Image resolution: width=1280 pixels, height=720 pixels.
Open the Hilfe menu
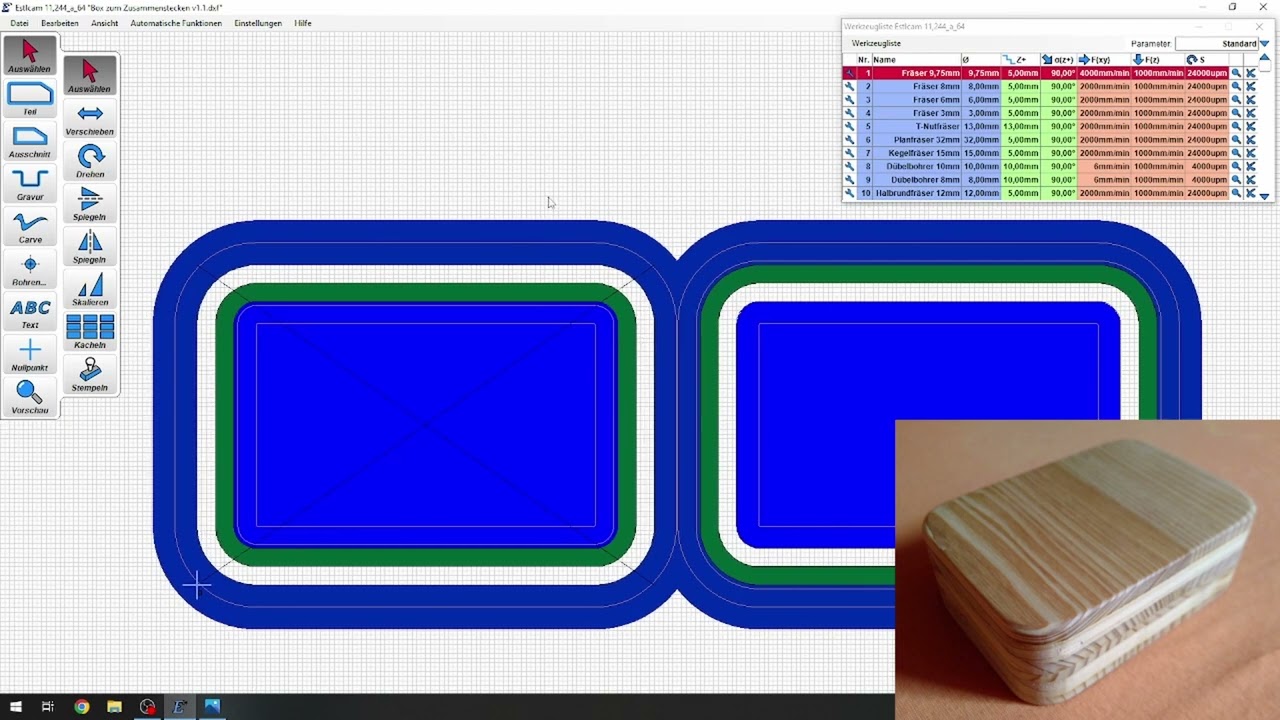point(303,23)
